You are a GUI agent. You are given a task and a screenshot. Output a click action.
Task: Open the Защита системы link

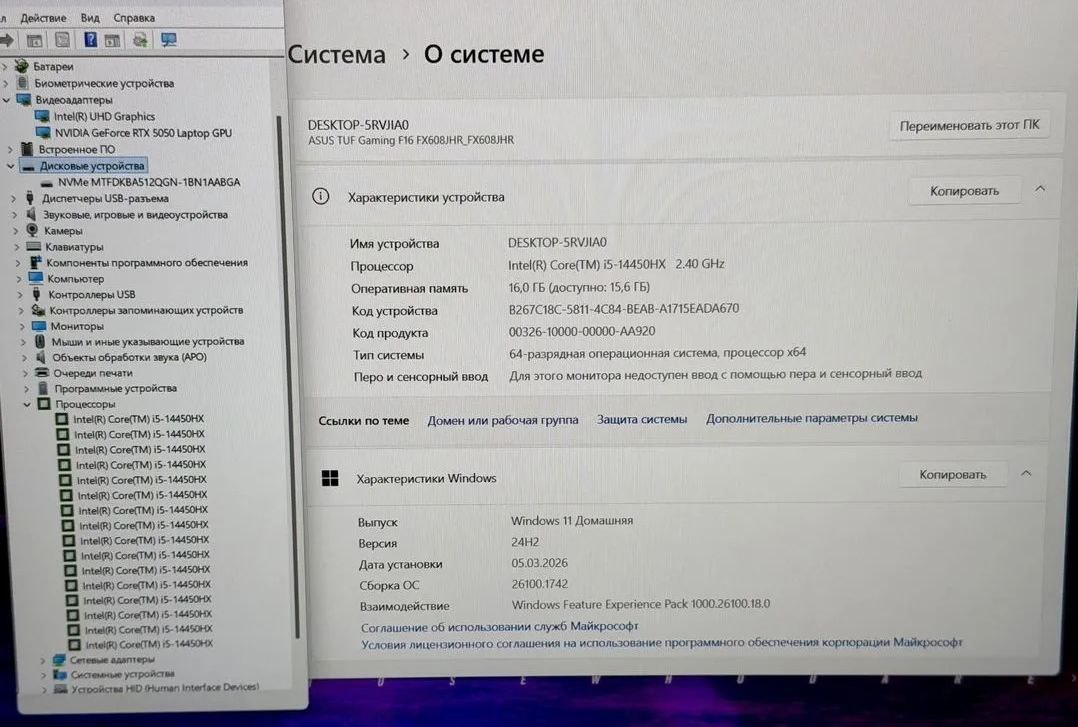[641, 419]
